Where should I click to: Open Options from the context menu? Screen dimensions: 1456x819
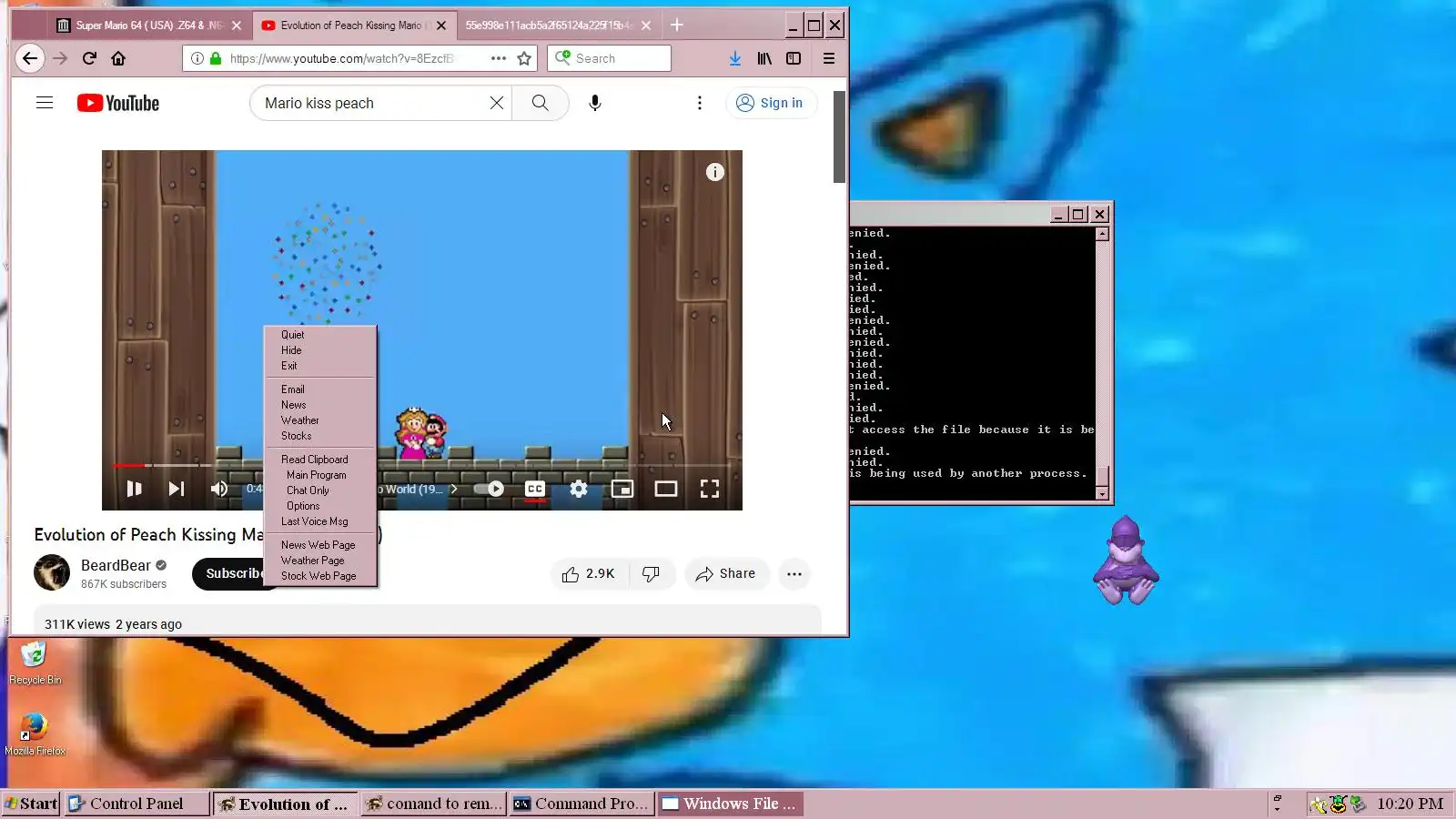(x=320, y=506)
